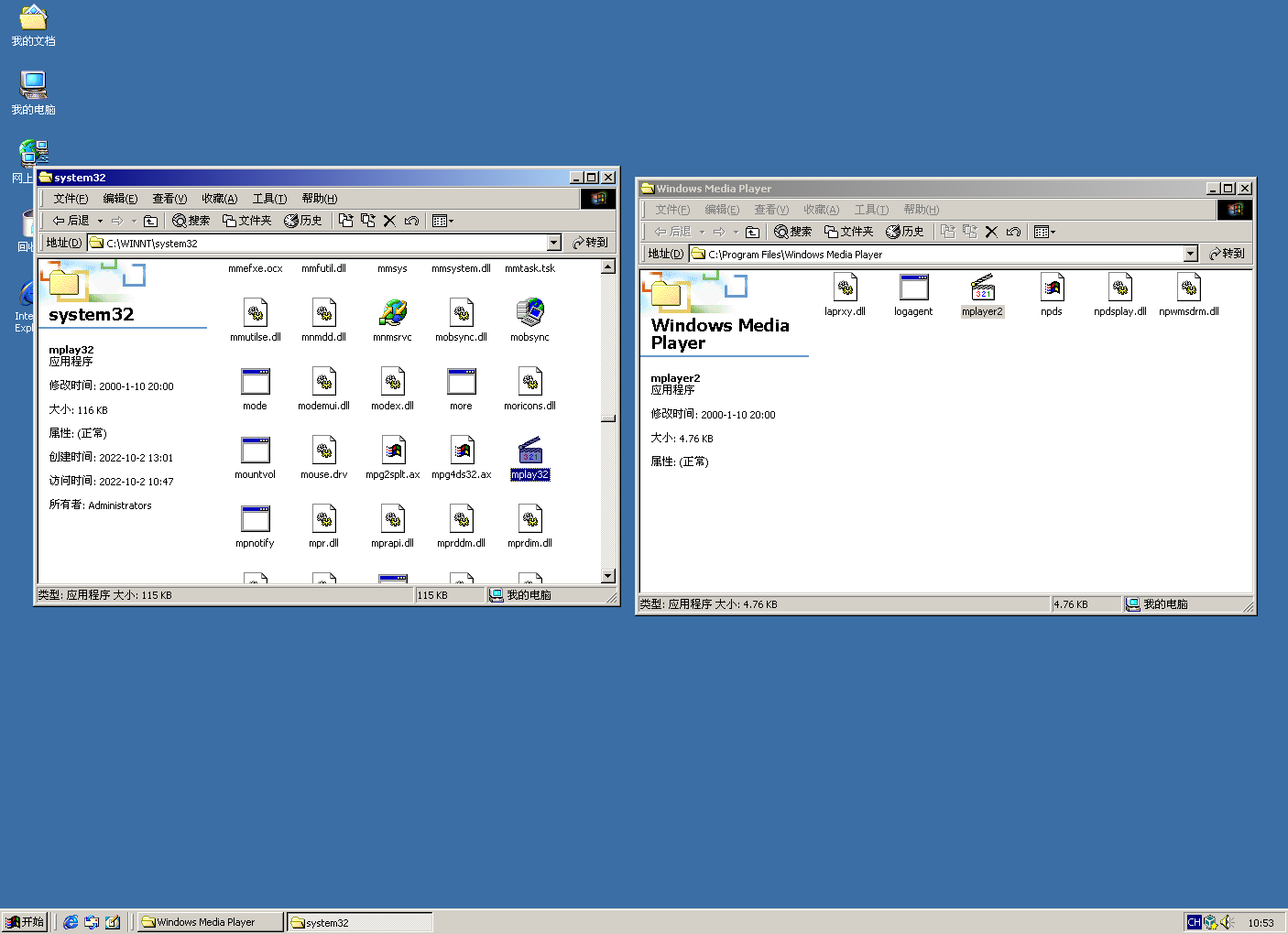
Task: Click the History (历史) toolbar icon
Action: (303, 220)
